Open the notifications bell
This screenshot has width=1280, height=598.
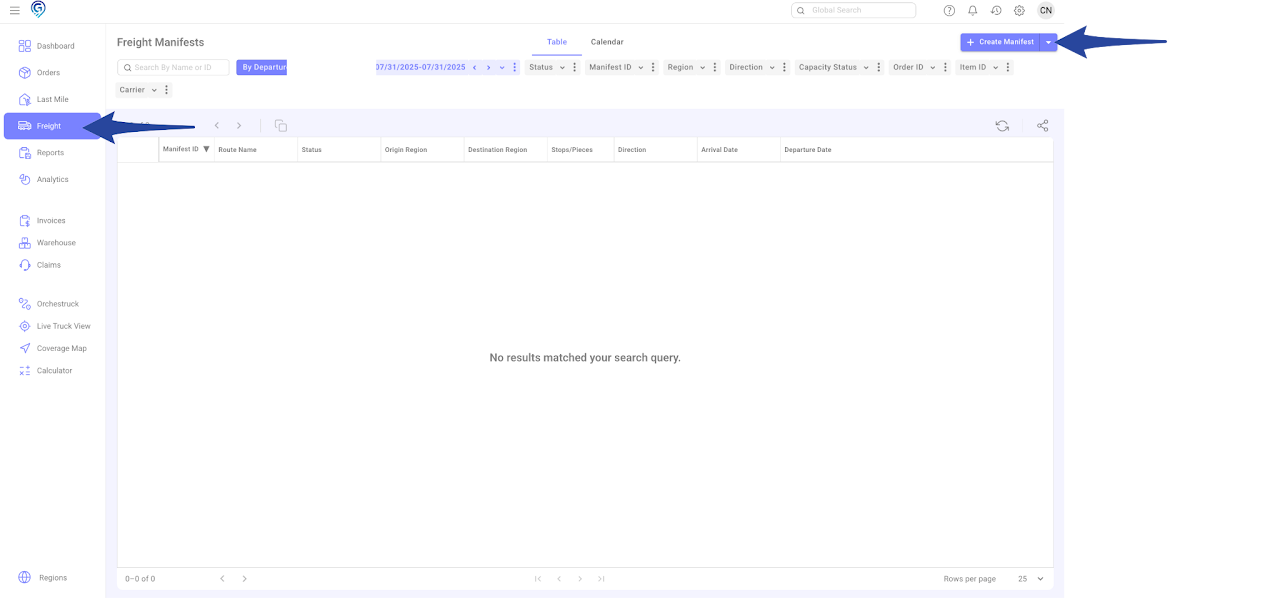coord(972,10)
